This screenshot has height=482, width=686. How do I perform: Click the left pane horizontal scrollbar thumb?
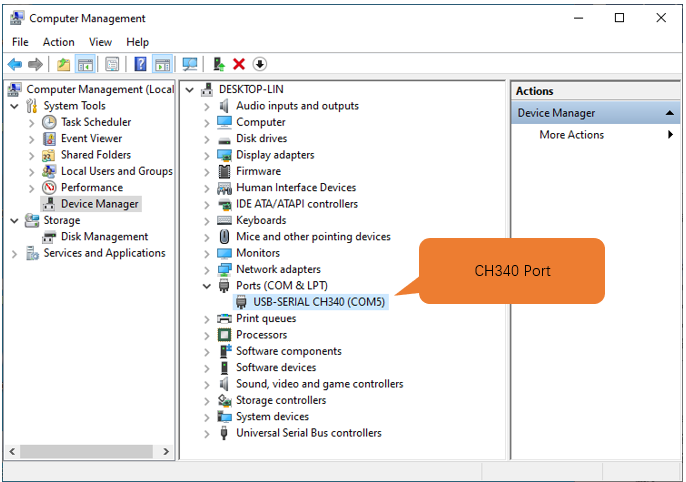click(86, 451)
